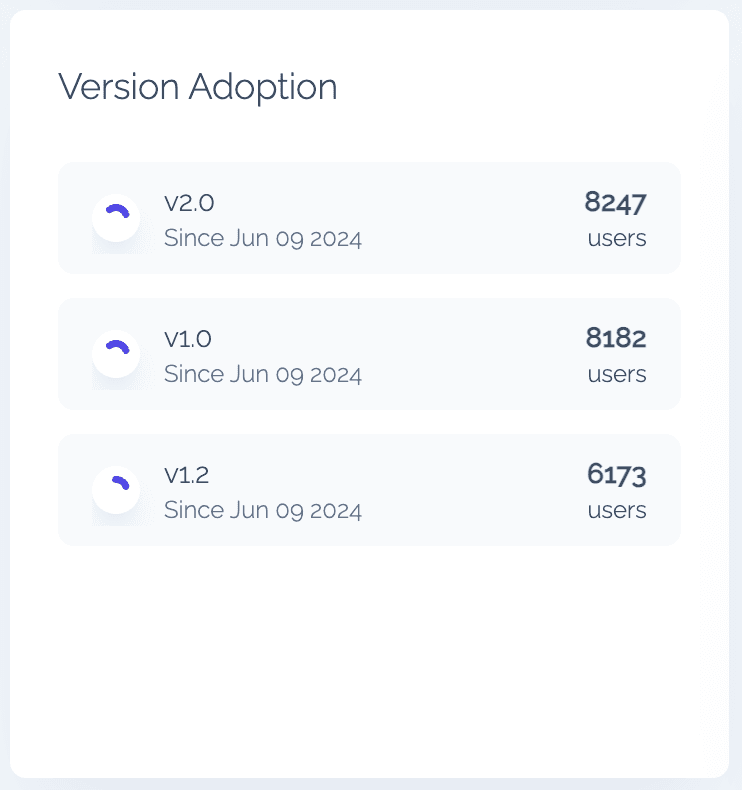Open the v1.2 row card's empty middle area

tap(470, 490)
